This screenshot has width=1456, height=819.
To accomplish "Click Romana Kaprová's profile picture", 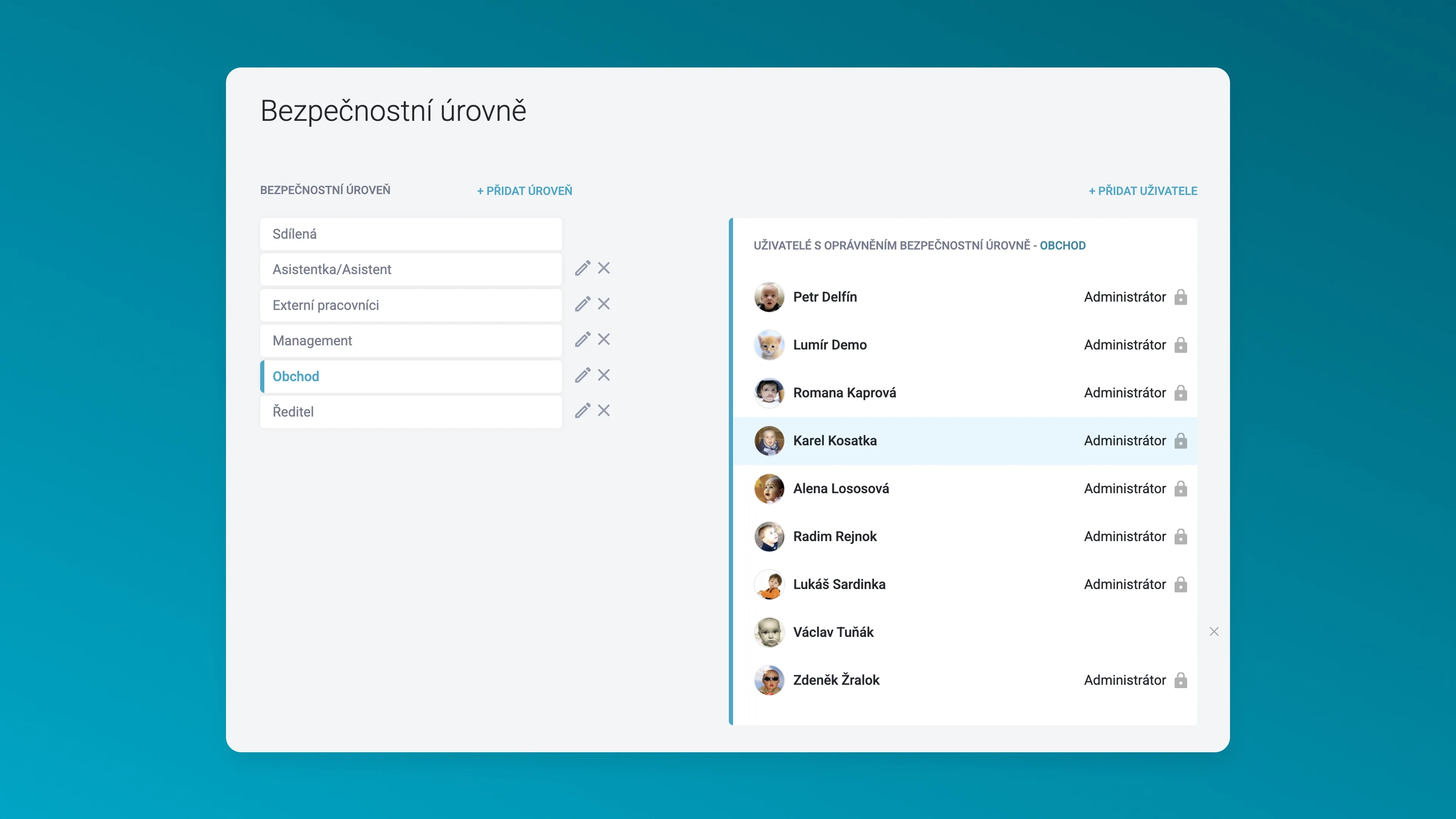I will [x=769, y=393].
